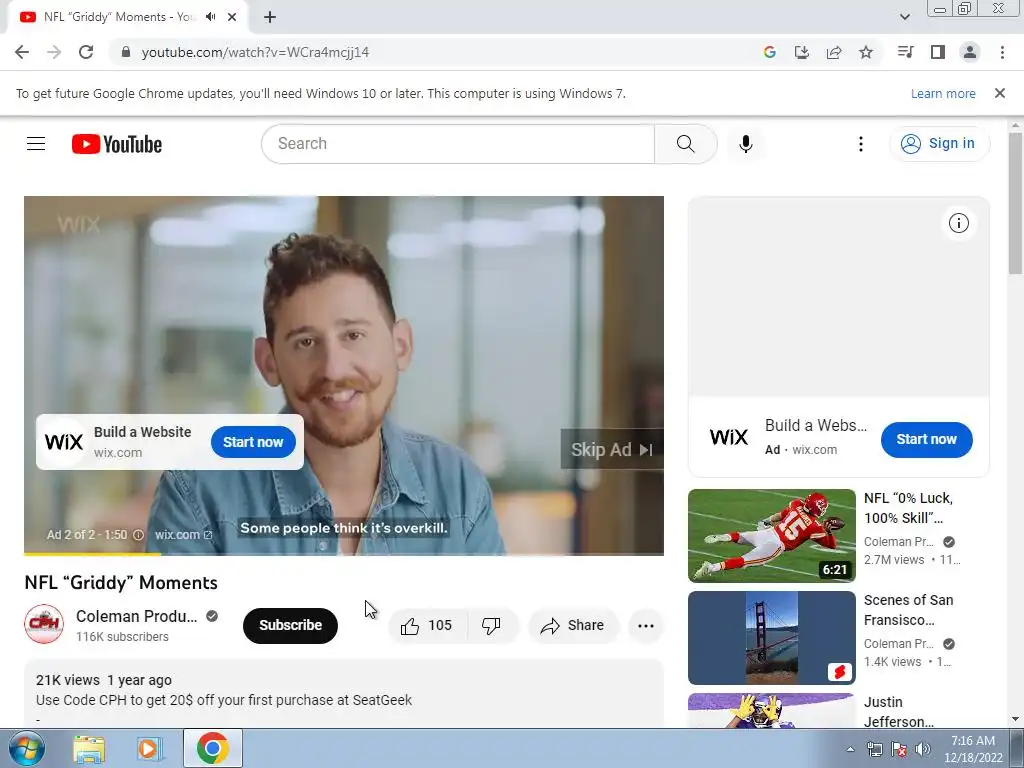
Task: Open Scenes of San Fransisco thumbnail
Action: coord(771,637)
